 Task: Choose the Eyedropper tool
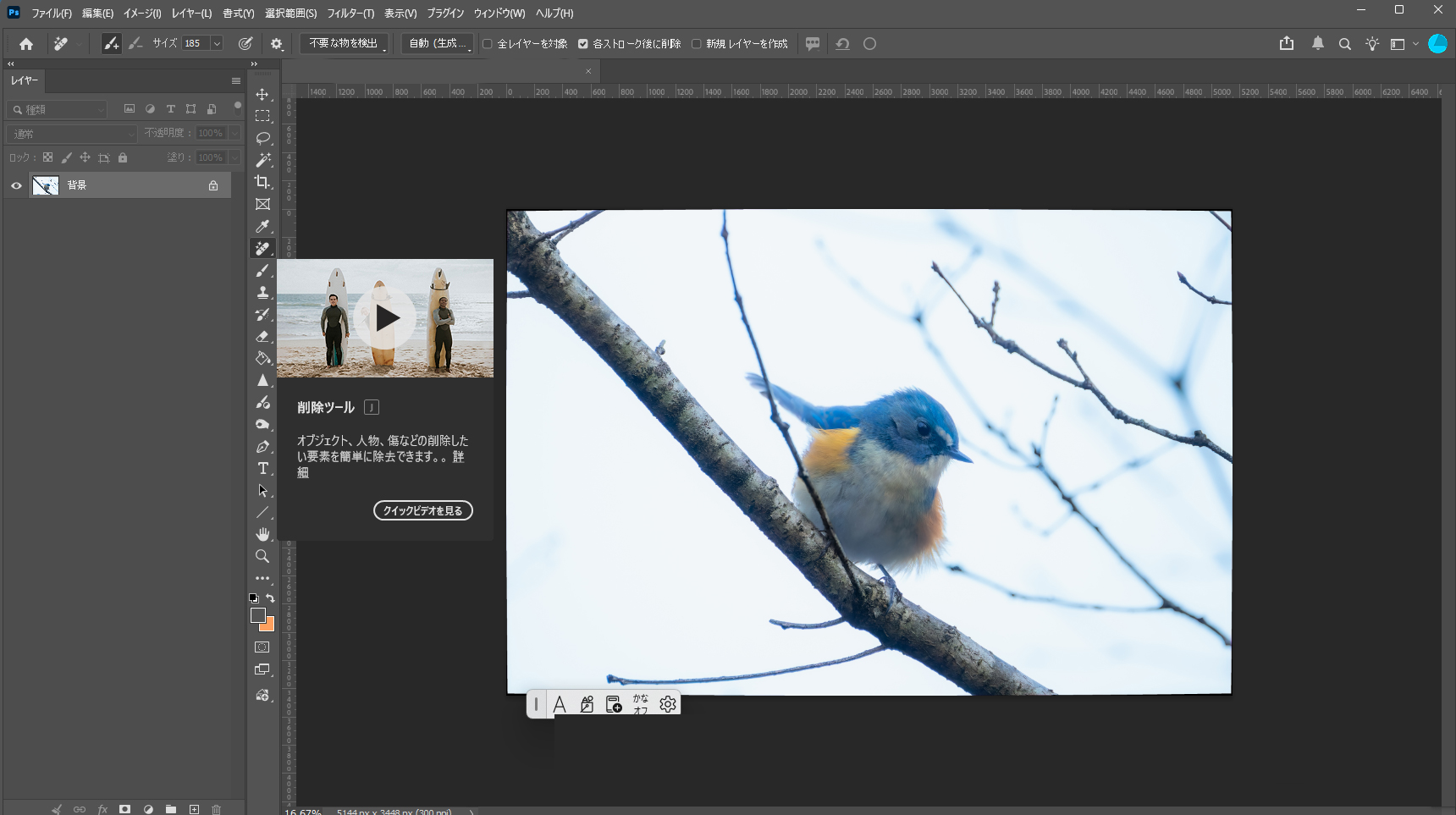pyautogui.click(x=263, y=226)
